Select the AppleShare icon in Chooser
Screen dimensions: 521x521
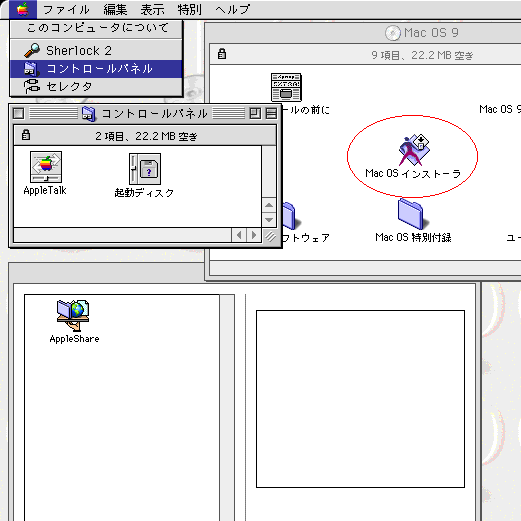[73, 315]
